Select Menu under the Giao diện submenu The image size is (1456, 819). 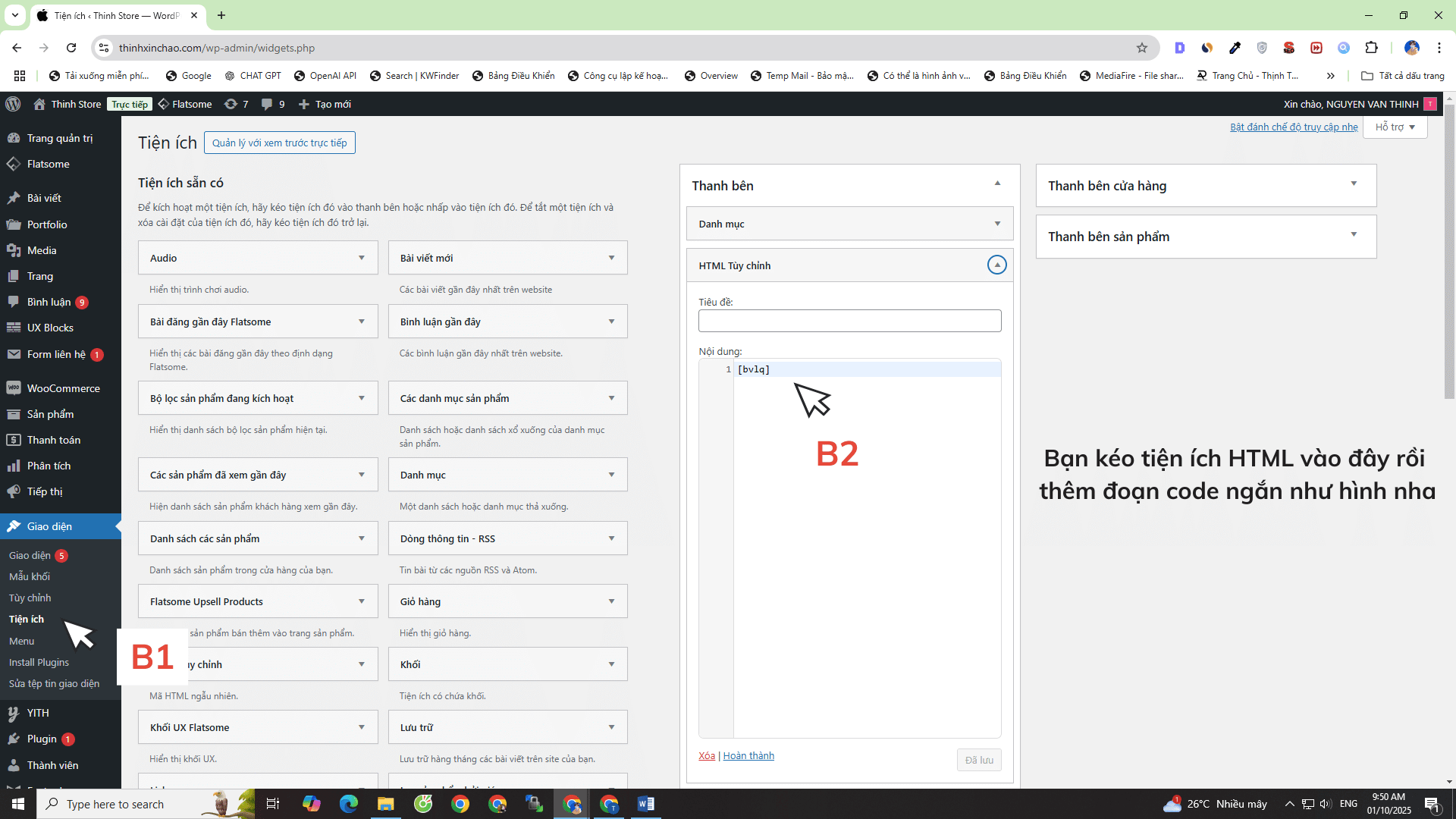pos(21,641)
